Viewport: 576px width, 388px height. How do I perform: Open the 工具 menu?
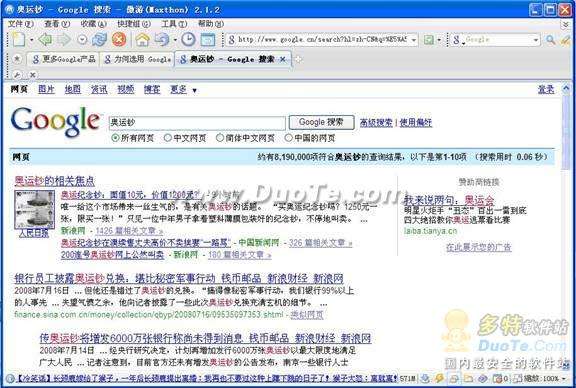tap(174, 24)
